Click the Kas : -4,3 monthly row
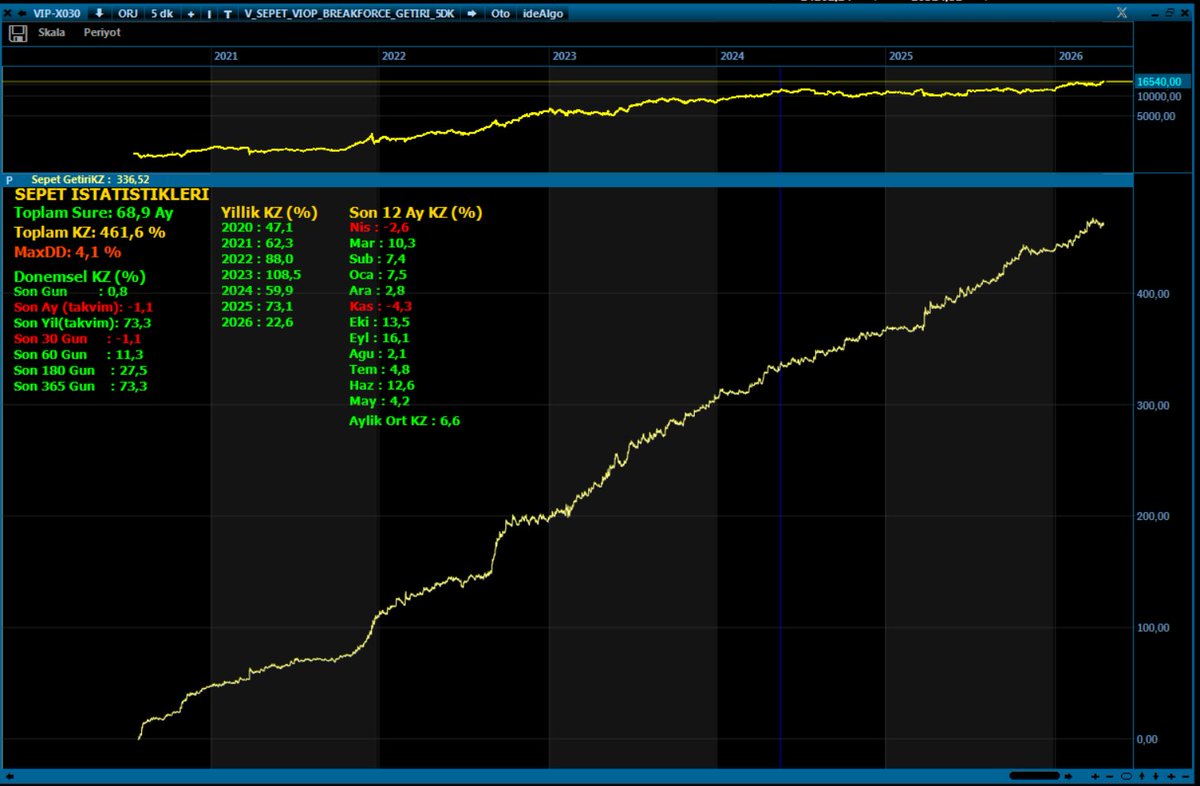The image size is (1200, 786). [x=380, y=306]
